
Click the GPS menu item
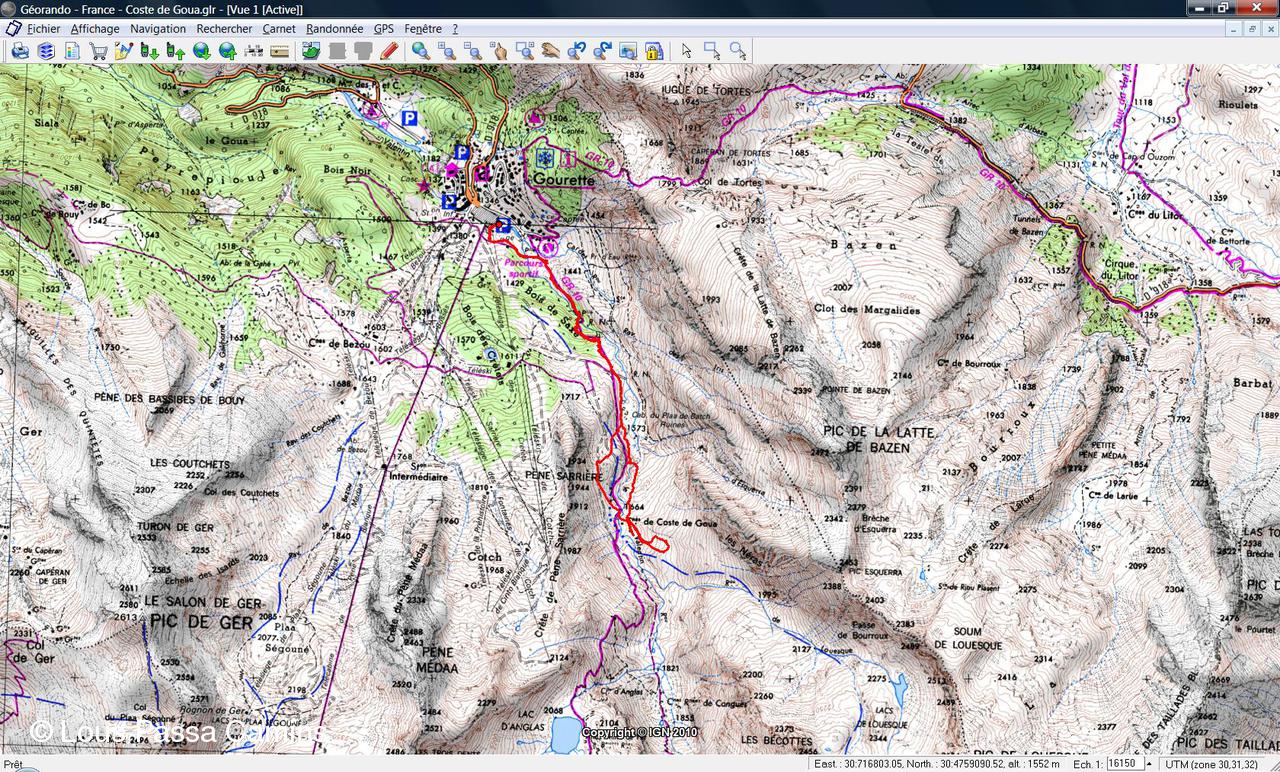pos(384,29)
